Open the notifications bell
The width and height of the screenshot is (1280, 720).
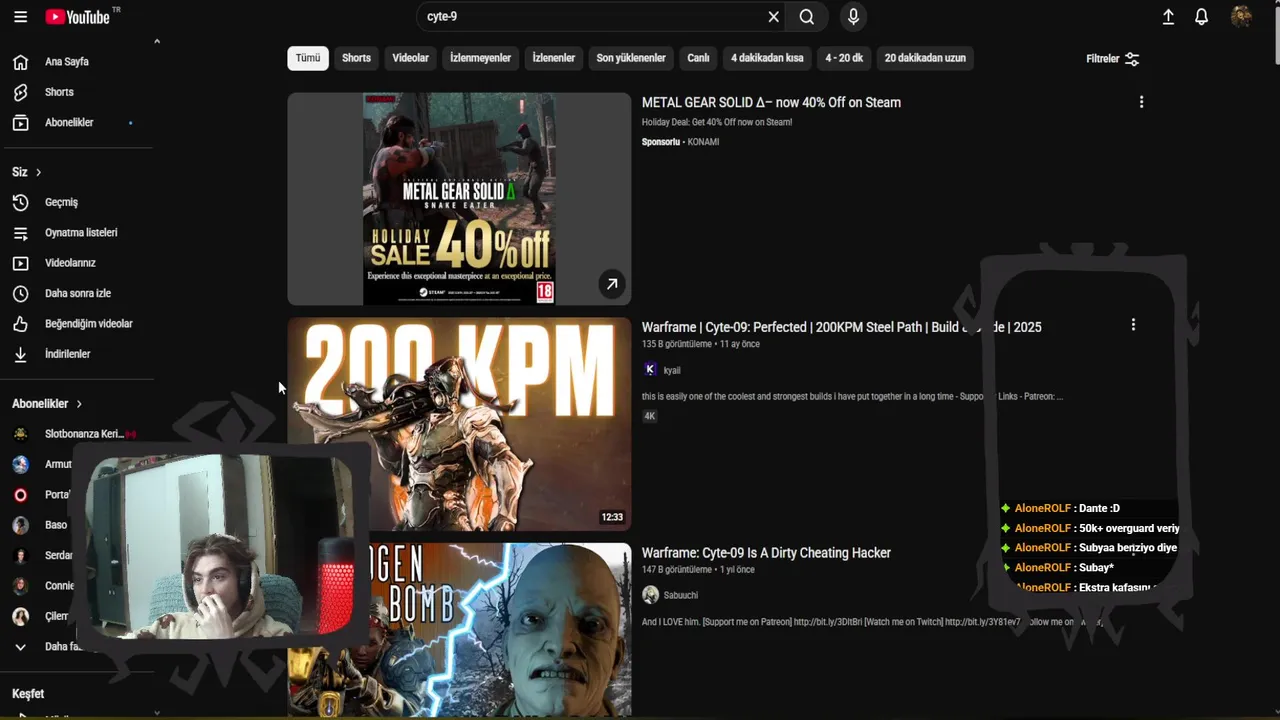1202,17
